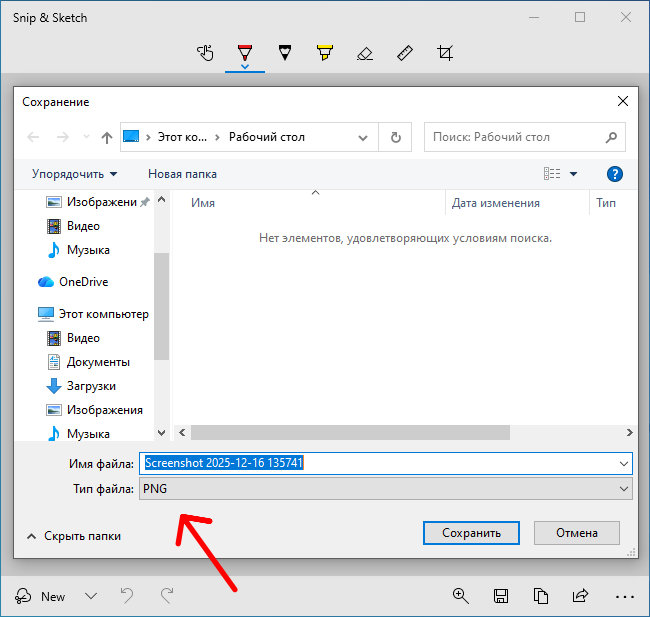650x617 pixels.
Task: Click the search magnifier icon
Action: pos(611,137)
